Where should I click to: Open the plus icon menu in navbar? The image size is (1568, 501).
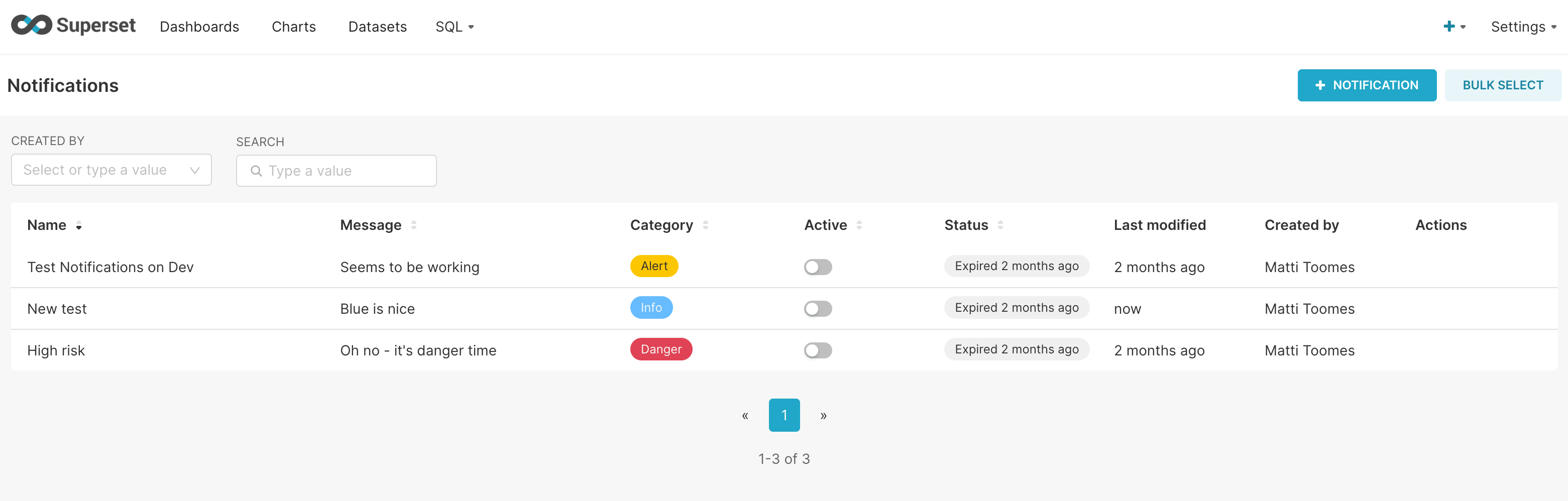(1450, 26)
